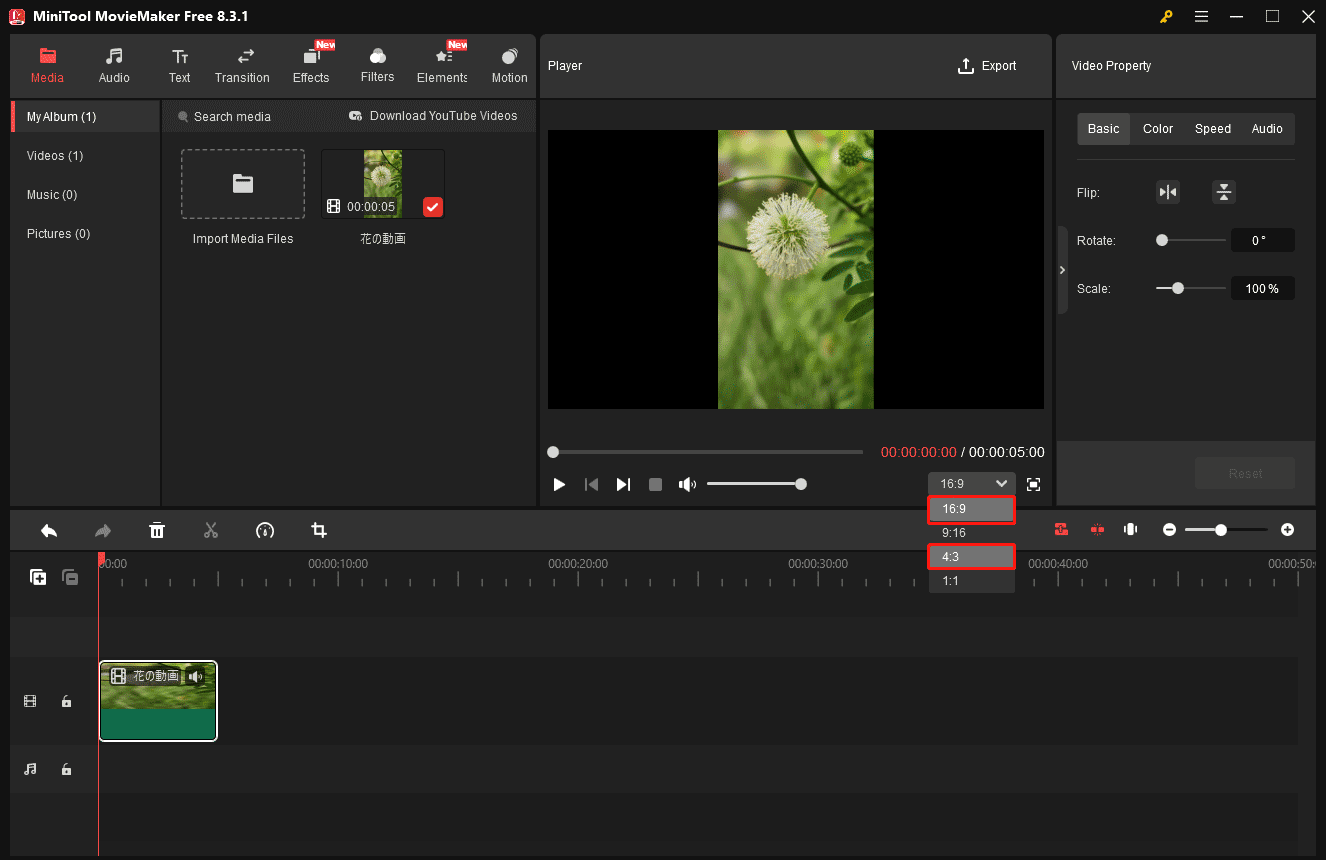1326x860 pixels.
Task: Click the undo arrow in timeline toolbar
Action: 49,530
